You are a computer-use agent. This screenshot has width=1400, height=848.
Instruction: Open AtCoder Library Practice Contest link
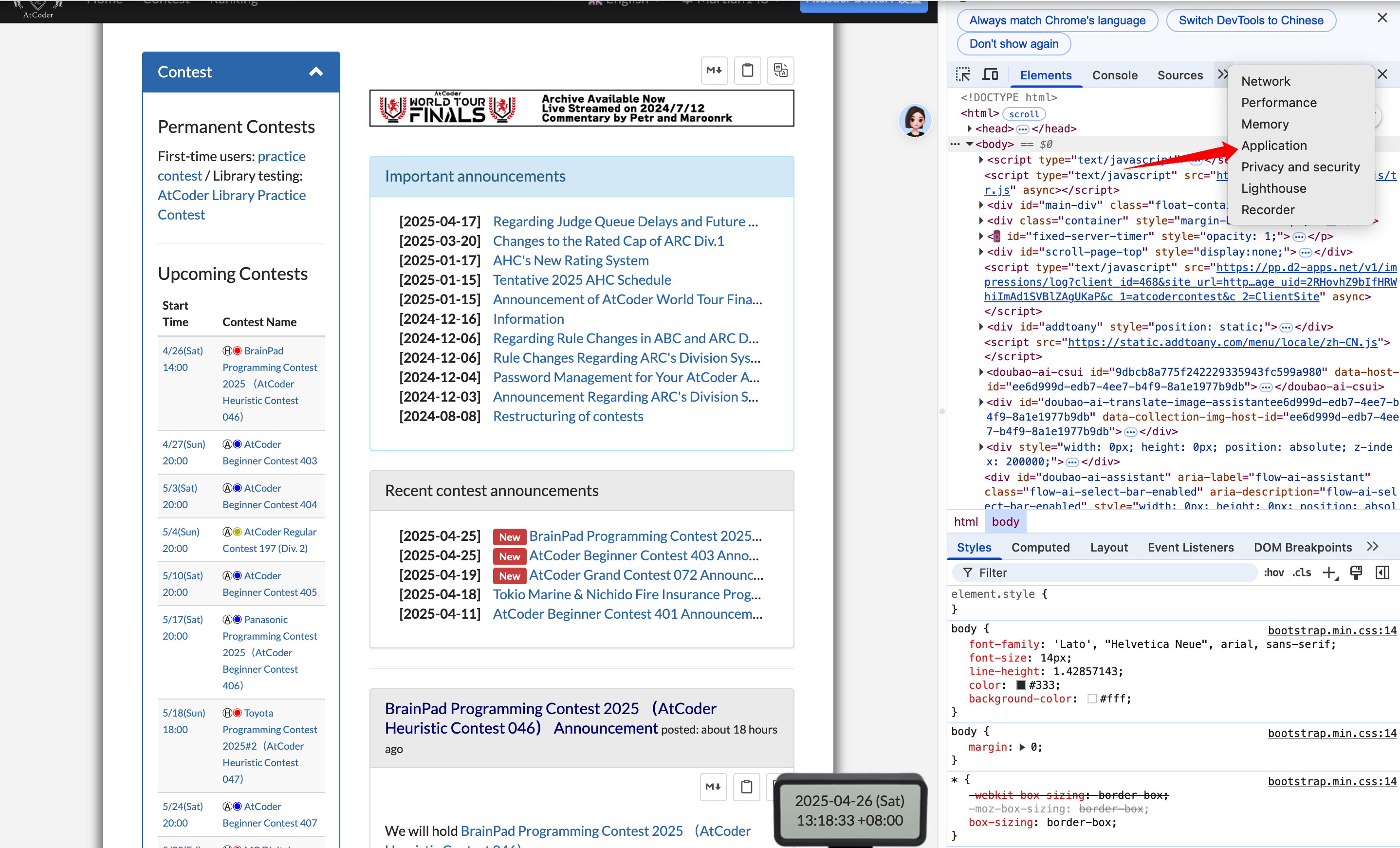pyautogui.click(x=231, y=205)
